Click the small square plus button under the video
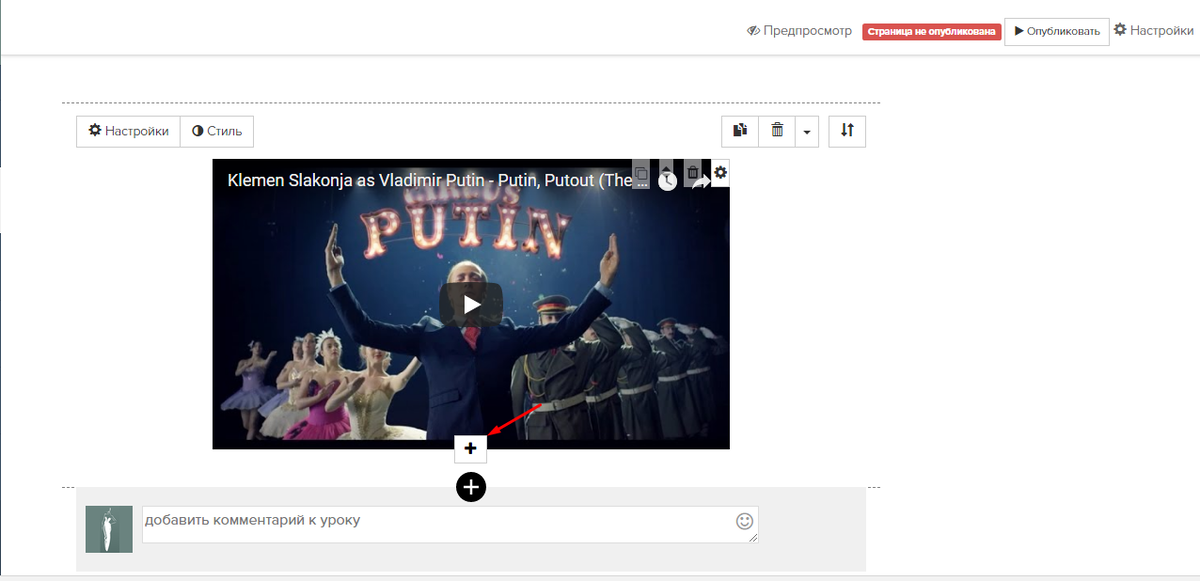The height and width of the screenshot is (581, 1200). (x=471, y=449)
